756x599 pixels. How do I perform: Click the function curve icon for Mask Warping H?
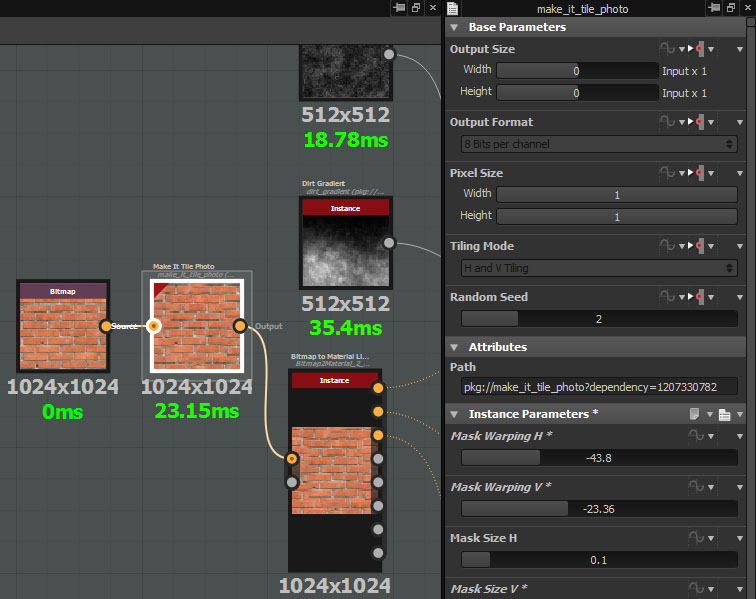pos(696,436)
